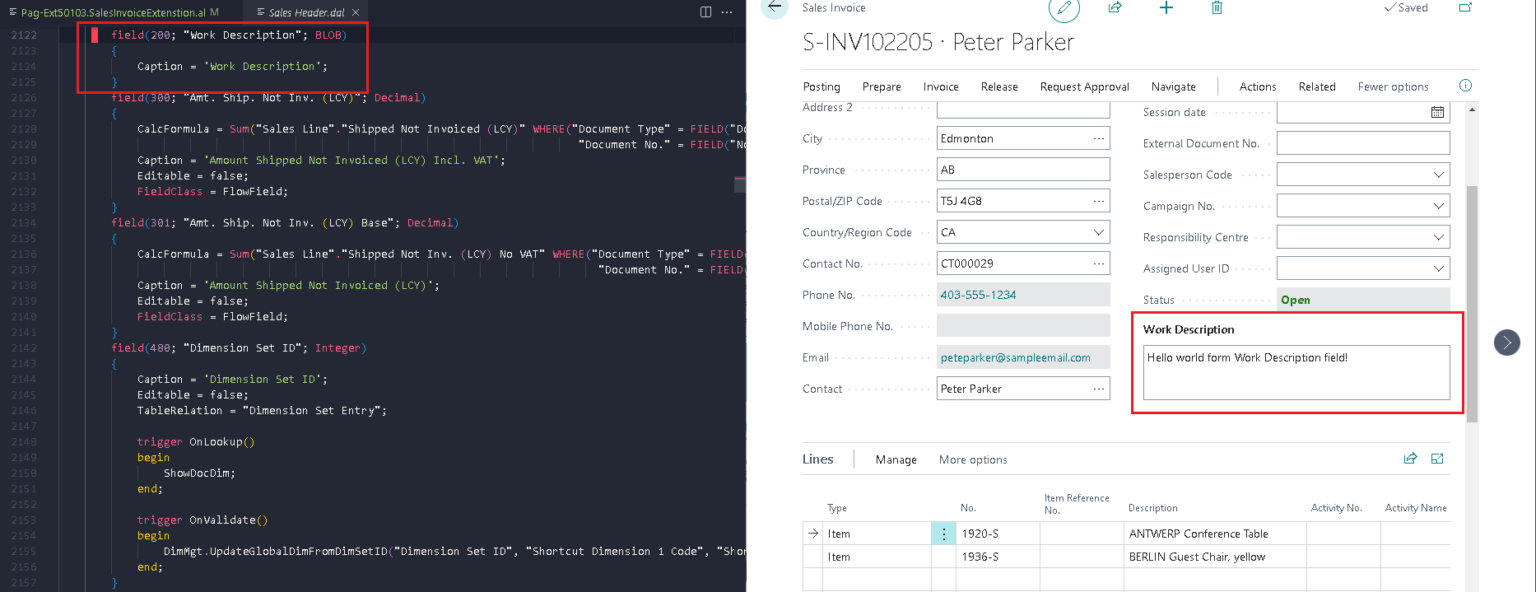
Task: Split the VS Code editor
Action: click(x=706, y=12)
